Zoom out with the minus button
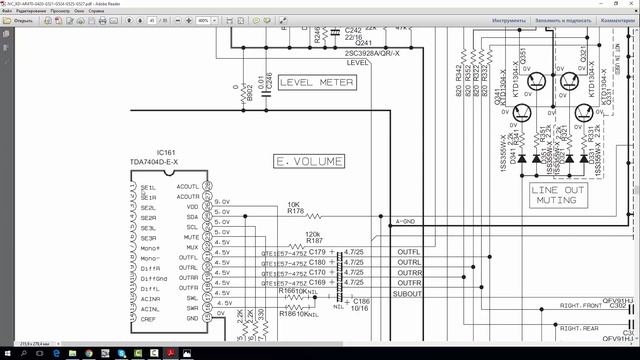640x360 pixels. pos(178,20)
